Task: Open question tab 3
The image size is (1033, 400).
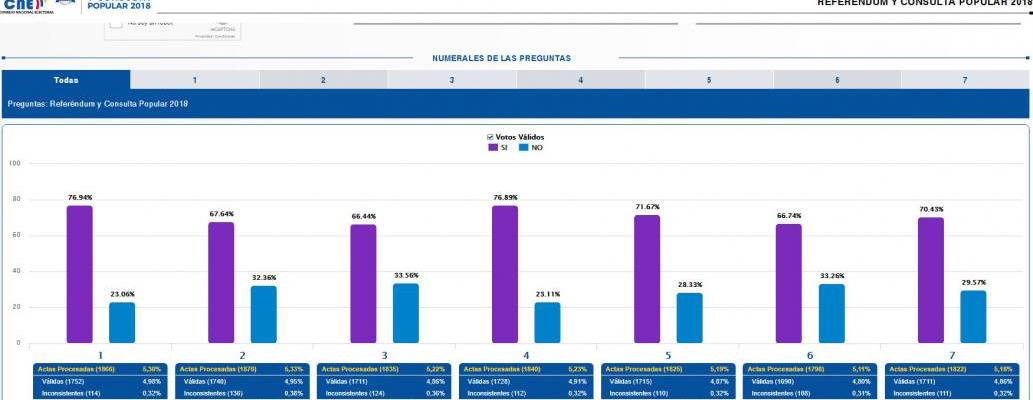Action: click(x=452, y=79)
